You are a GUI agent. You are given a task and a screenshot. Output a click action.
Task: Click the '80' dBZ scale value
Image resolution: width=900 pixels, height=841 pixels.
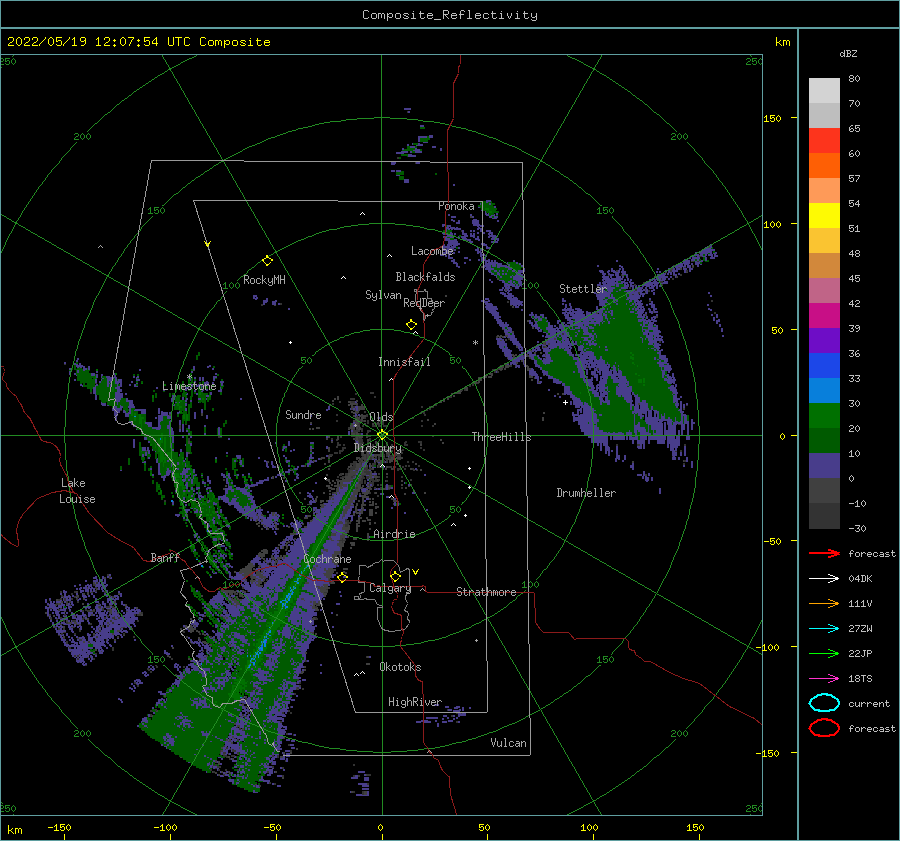pyautogui.click(x=854, y=79)
